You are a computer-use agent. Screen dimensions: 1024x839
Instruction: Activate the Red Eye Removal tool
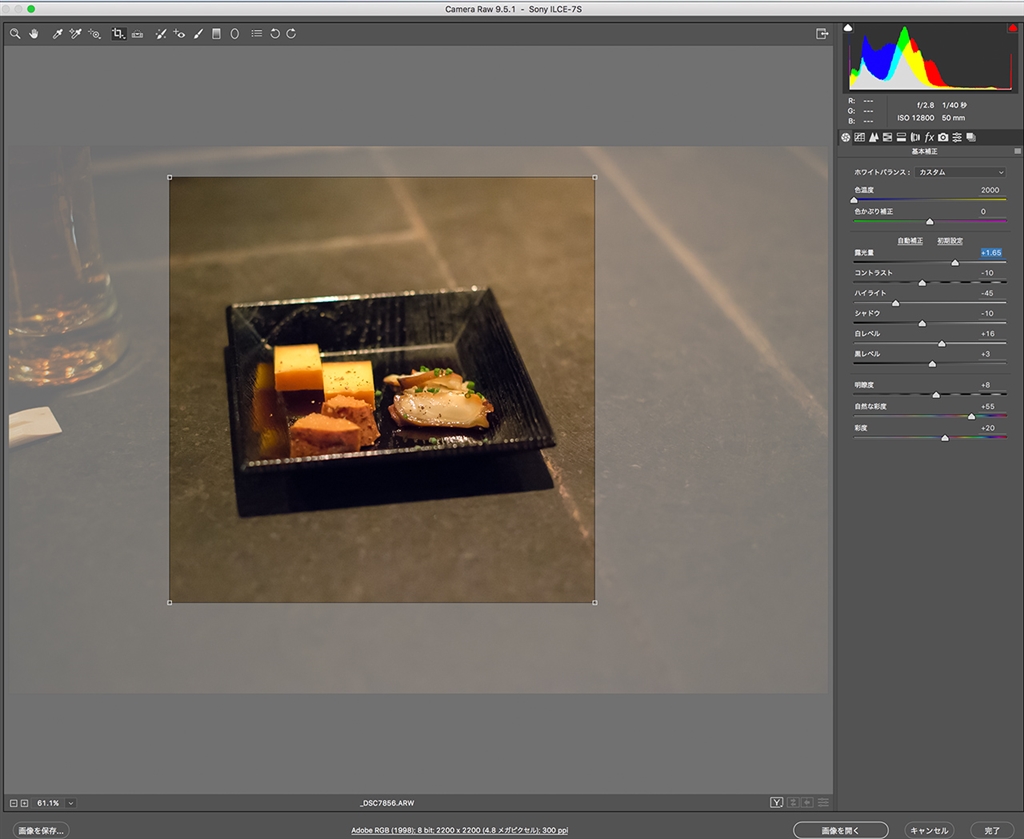coord(179,33)
